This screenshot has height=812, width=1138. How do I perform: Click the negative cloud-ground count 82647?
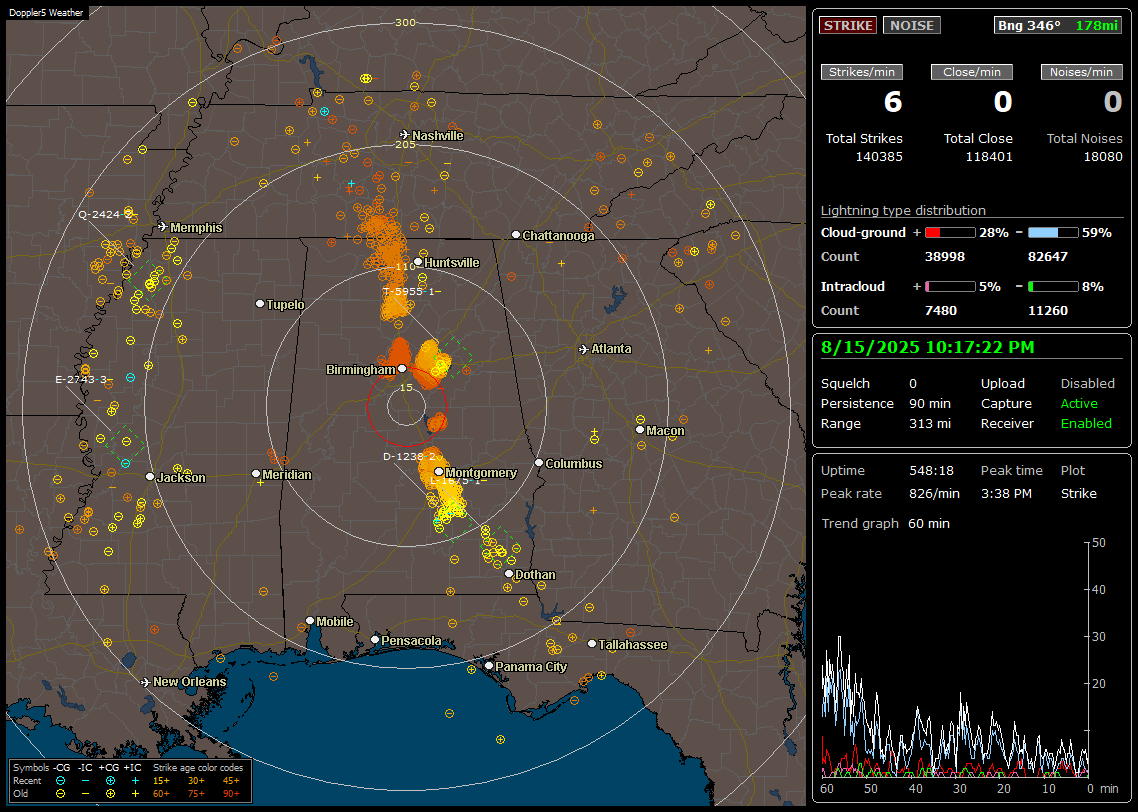coord(1047,257)
